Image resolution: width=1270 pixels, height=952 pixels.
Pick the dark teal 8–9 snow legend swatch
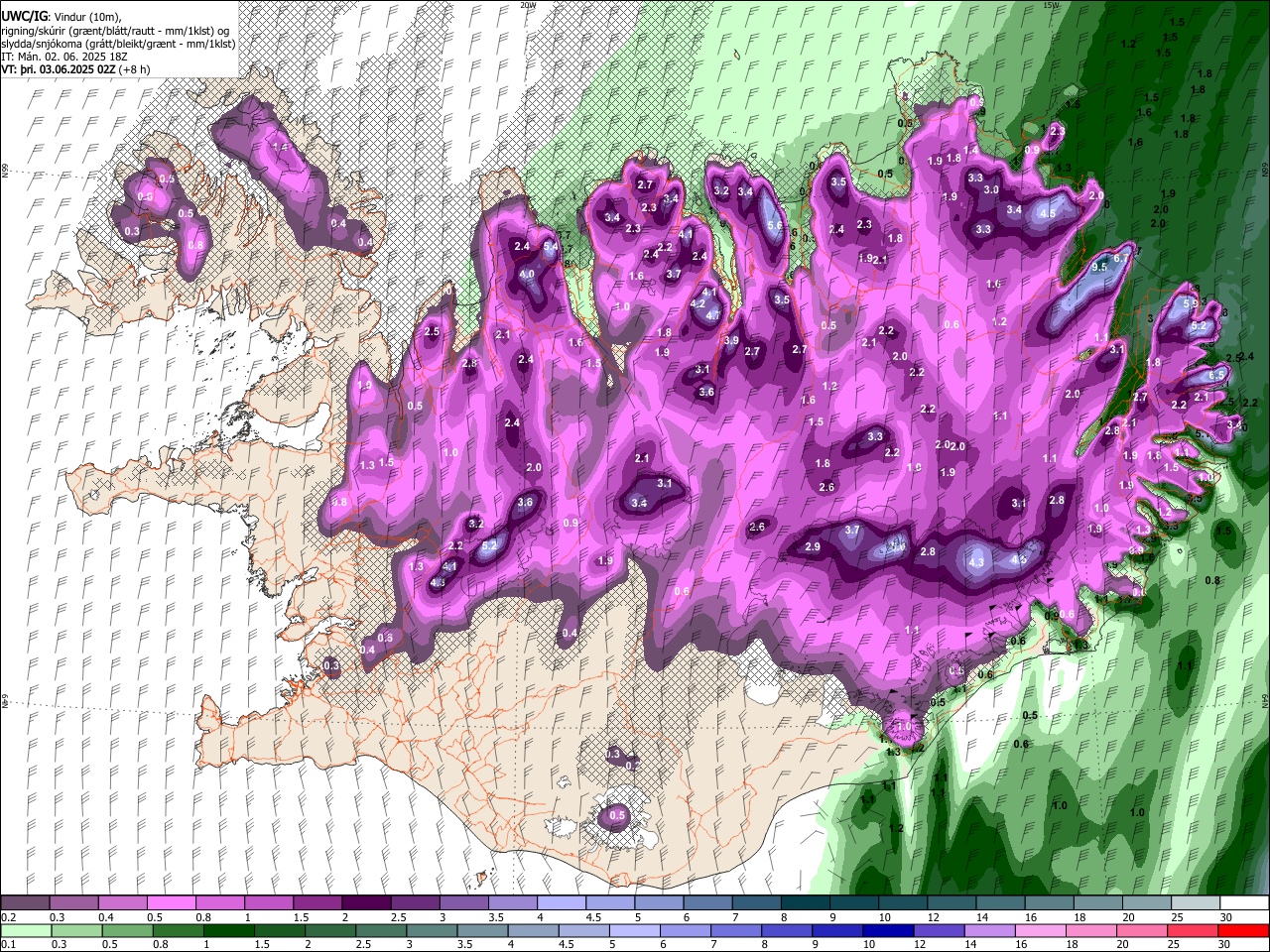pyautogui.click(x=804, y=903)
